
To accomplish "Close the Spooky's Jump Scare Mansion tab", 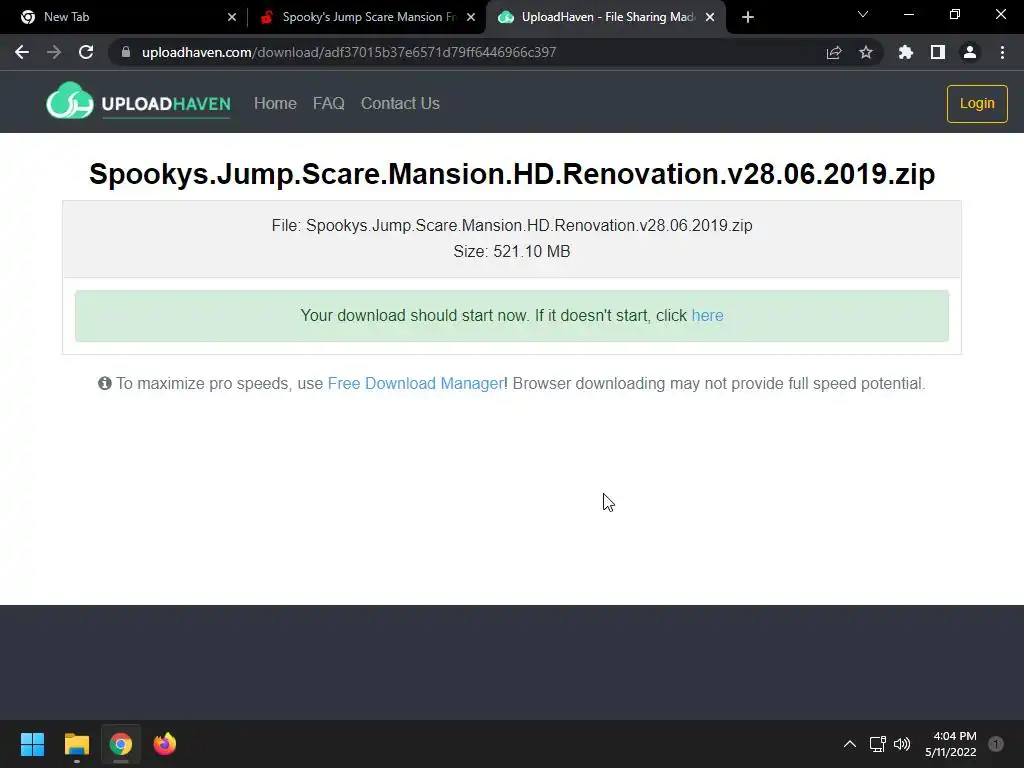I will pos(471,17).
